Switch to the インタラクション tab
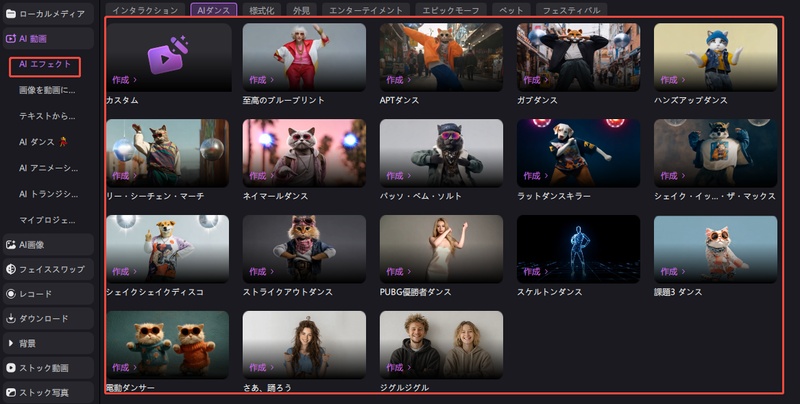Viewport: 800px width, 404px height. [145, 9]
